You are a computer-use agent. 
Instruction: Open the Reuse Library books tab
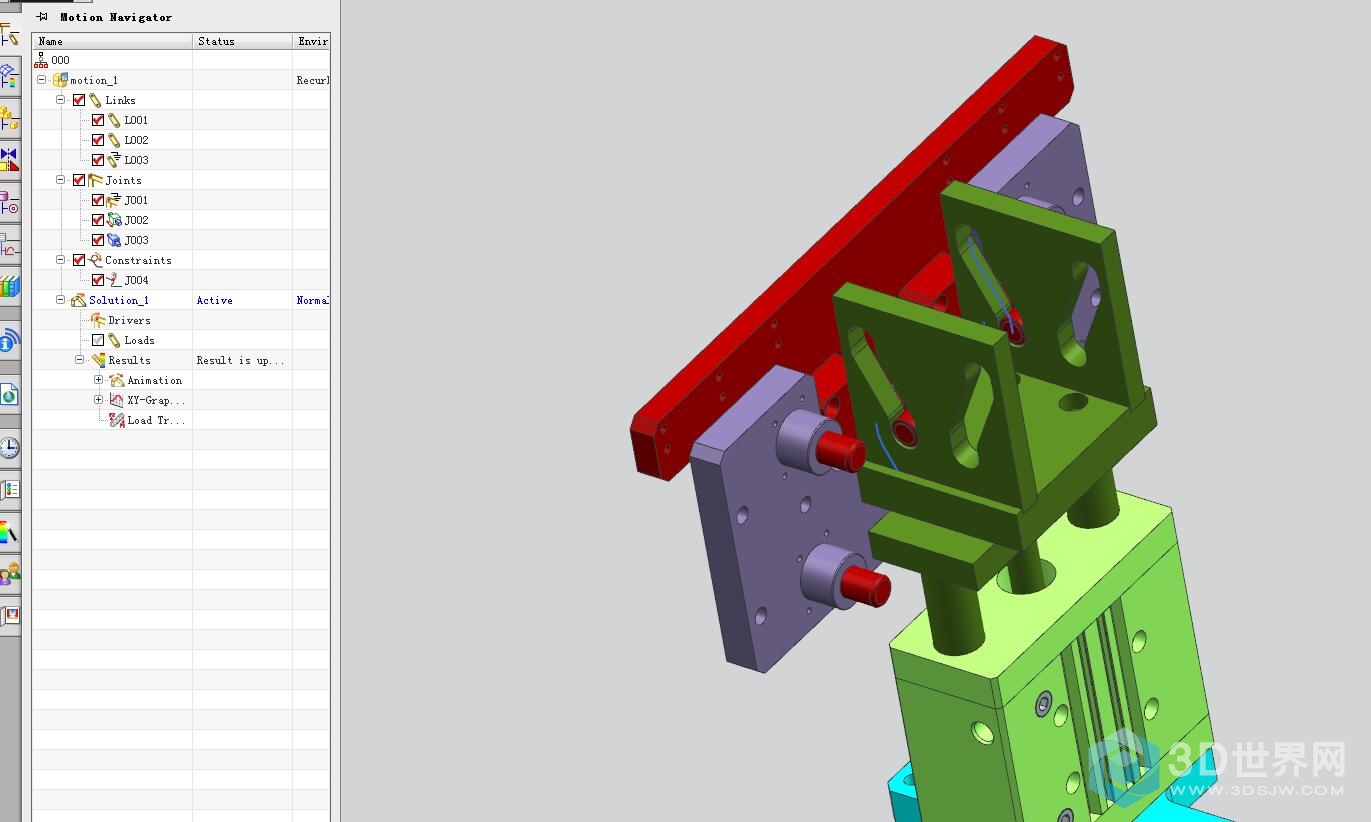coord(9,287)
